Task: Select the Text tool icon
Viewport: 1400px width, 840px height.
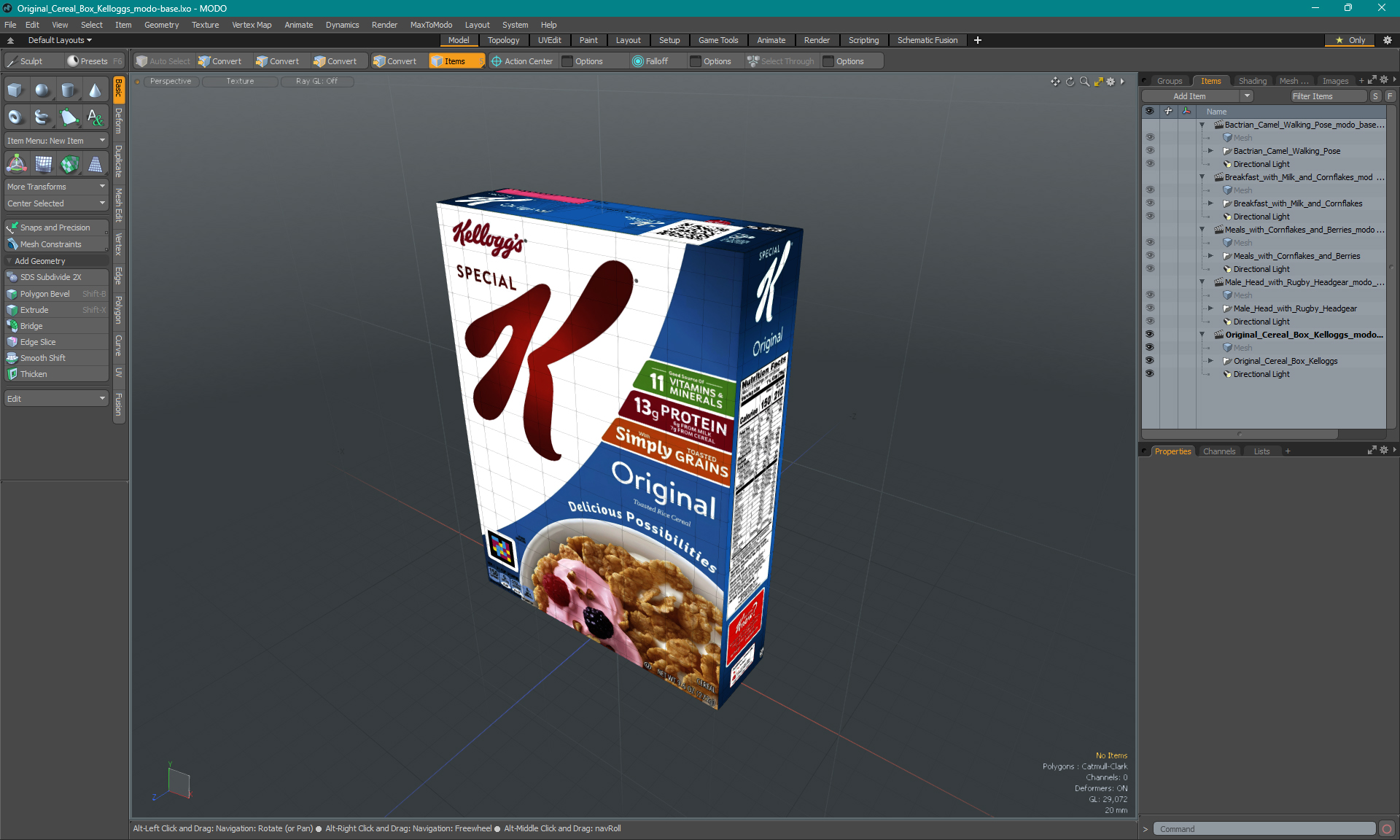Action: point(95,117)
